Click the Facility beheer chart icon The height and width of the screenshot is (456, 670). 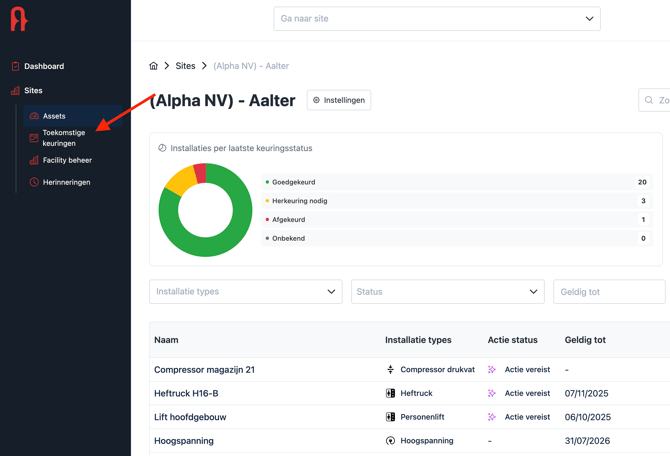34,160
